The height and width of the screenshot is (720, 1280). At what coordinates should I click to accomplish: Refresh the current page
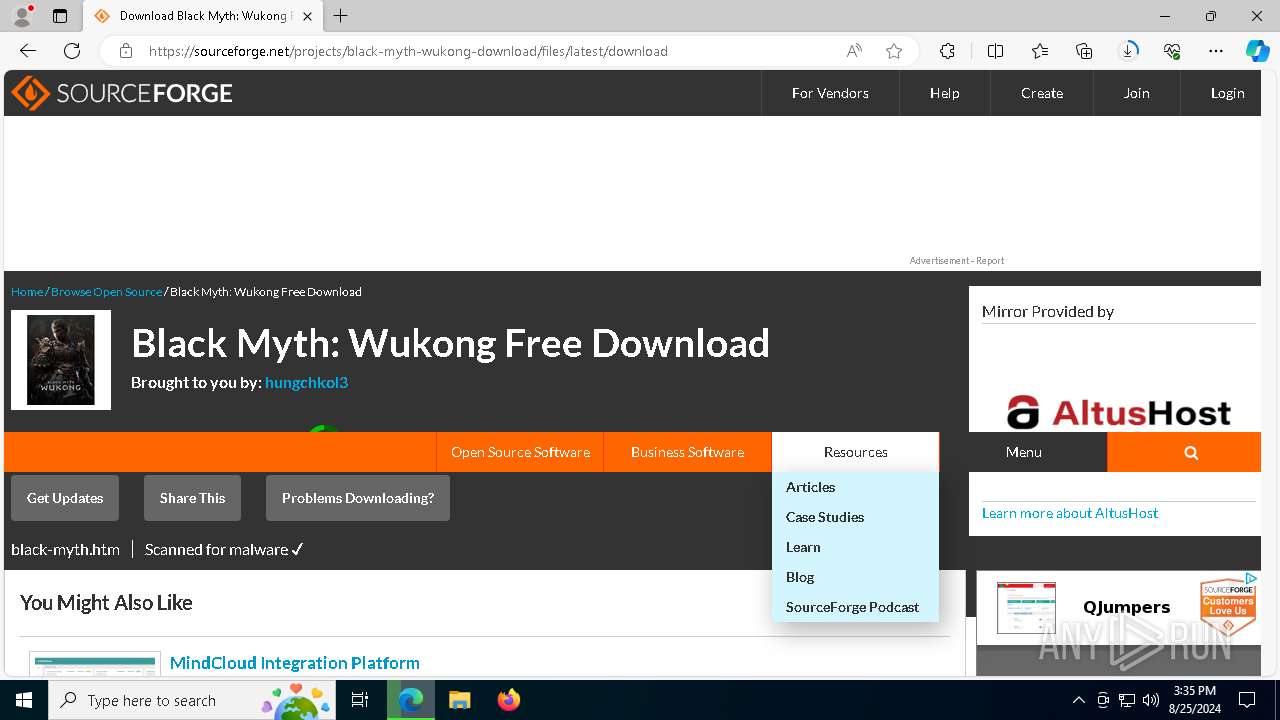72,51
